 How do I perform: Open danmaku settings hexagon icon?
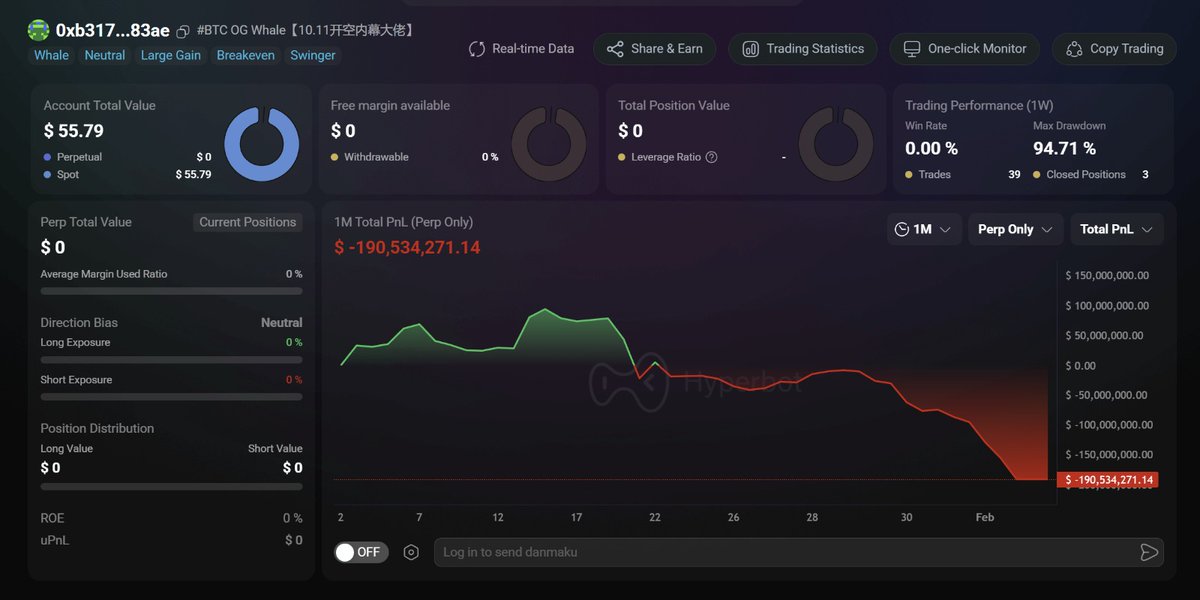point(411,552)
